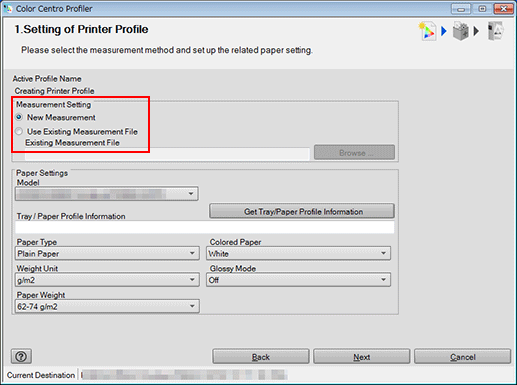Click the Next button

click(x=362, y=357)
